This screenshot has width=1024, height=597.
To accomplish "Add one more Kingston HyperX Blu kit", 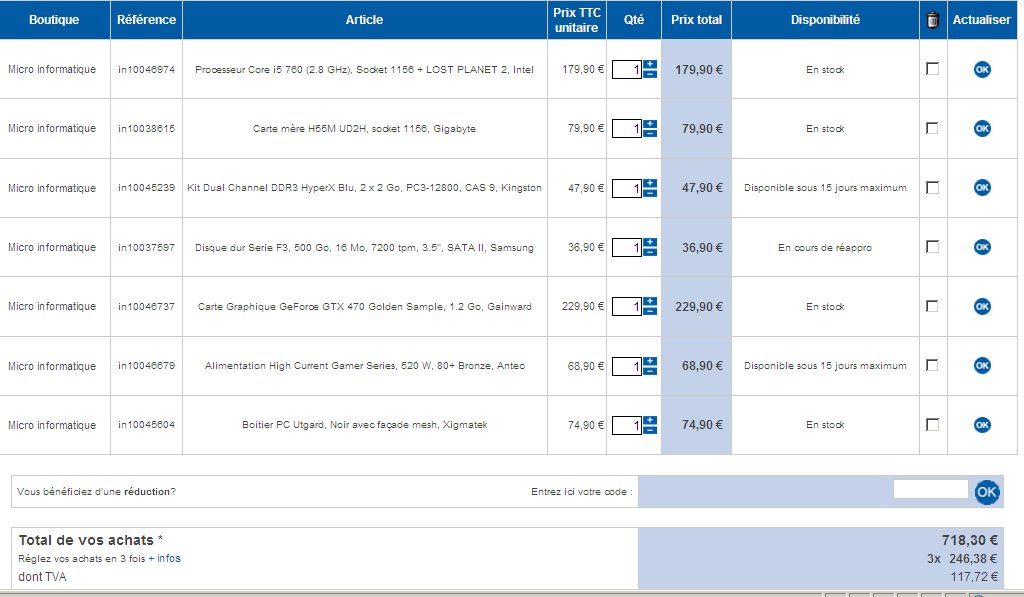I will (x=650, y=183).
